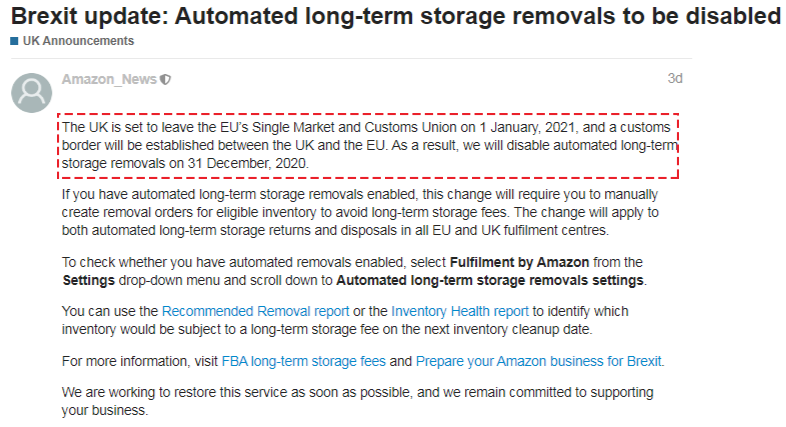The width and height of the screenshot is (786, 427).
Task: Click the red-dashed highlighted first paragraph
Action: point(367,145)
